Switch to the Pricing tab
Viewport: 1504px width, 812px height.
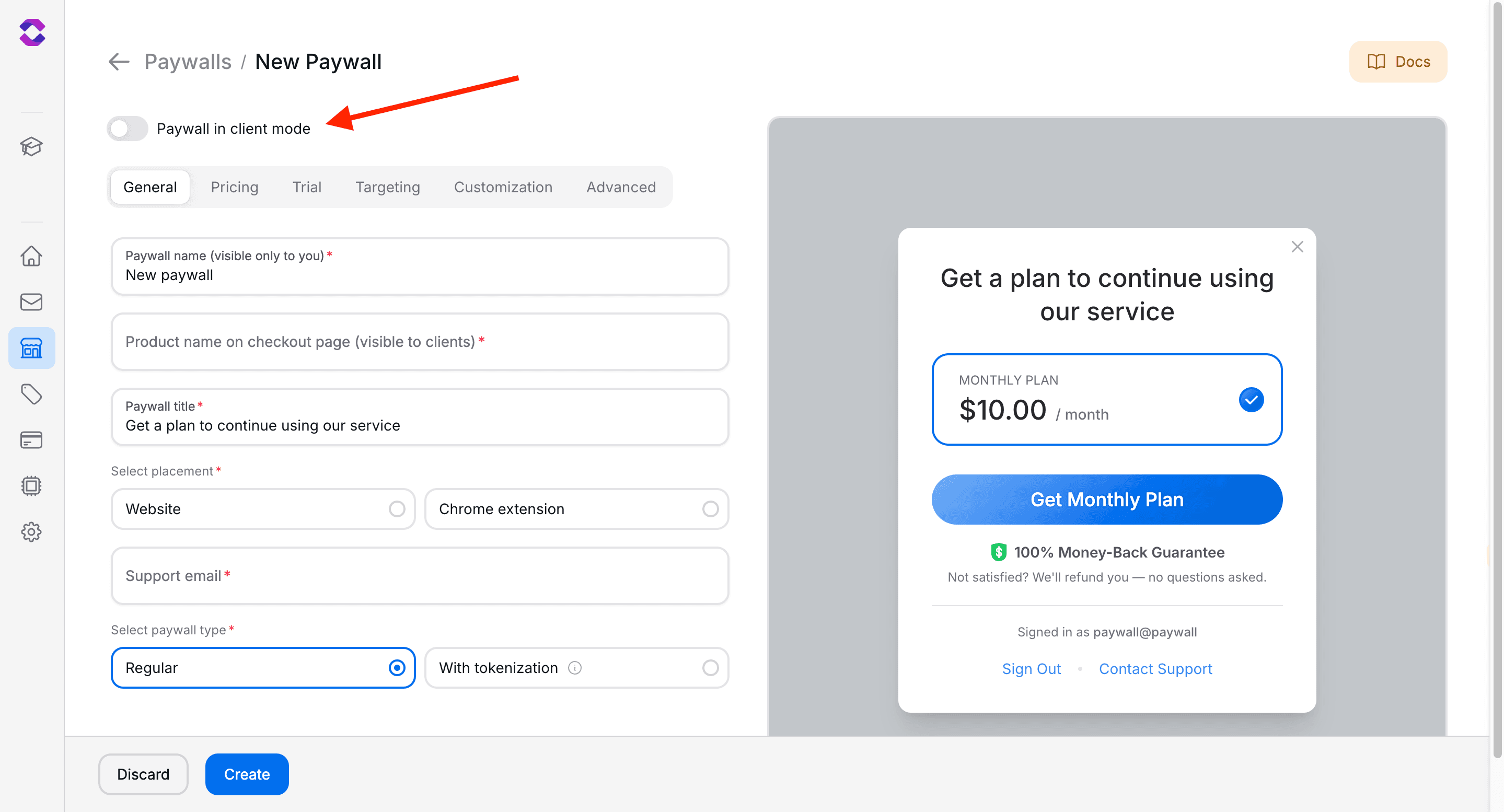click(x=234, y=187)
